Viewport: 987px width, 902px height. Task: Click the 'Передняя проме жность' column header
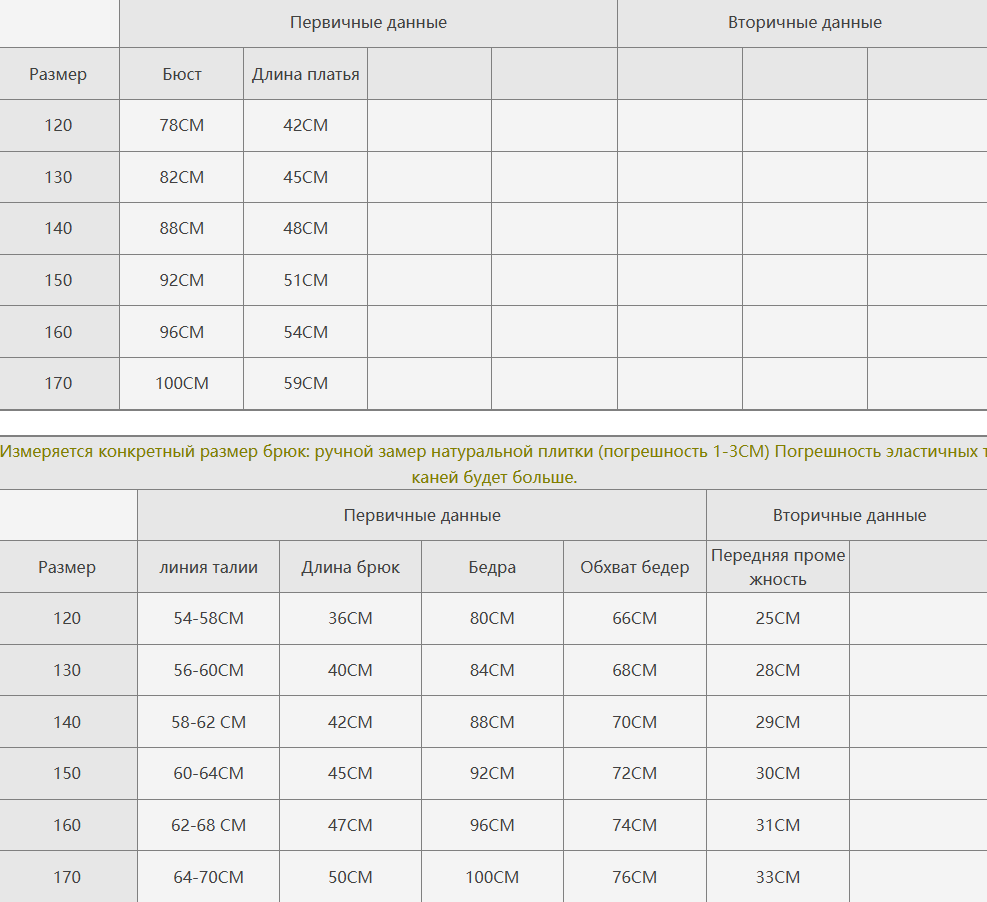pyautogui.click(x=777, y=567)
